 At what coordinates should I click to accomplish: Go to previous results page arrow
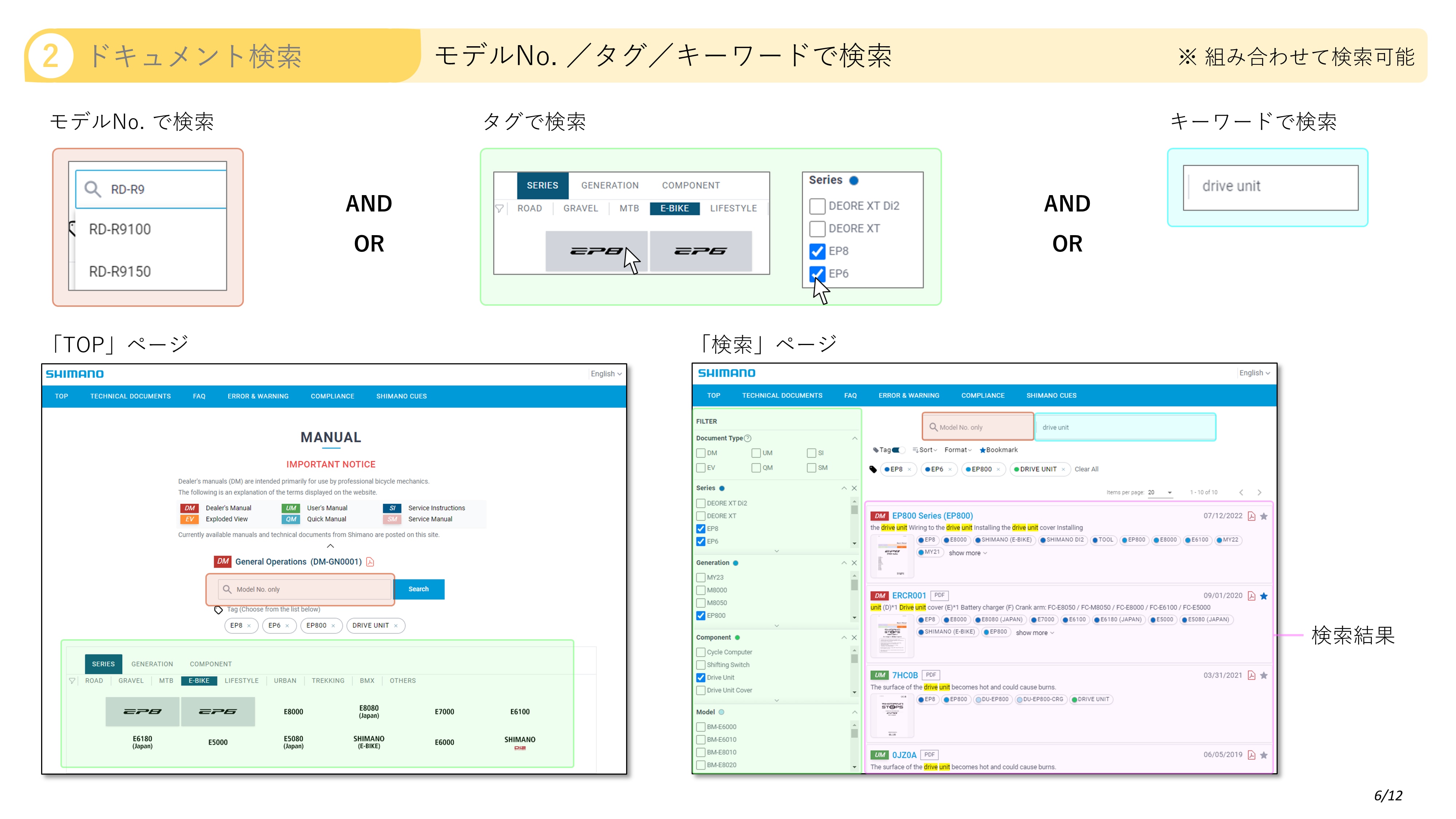[1241, 492]
